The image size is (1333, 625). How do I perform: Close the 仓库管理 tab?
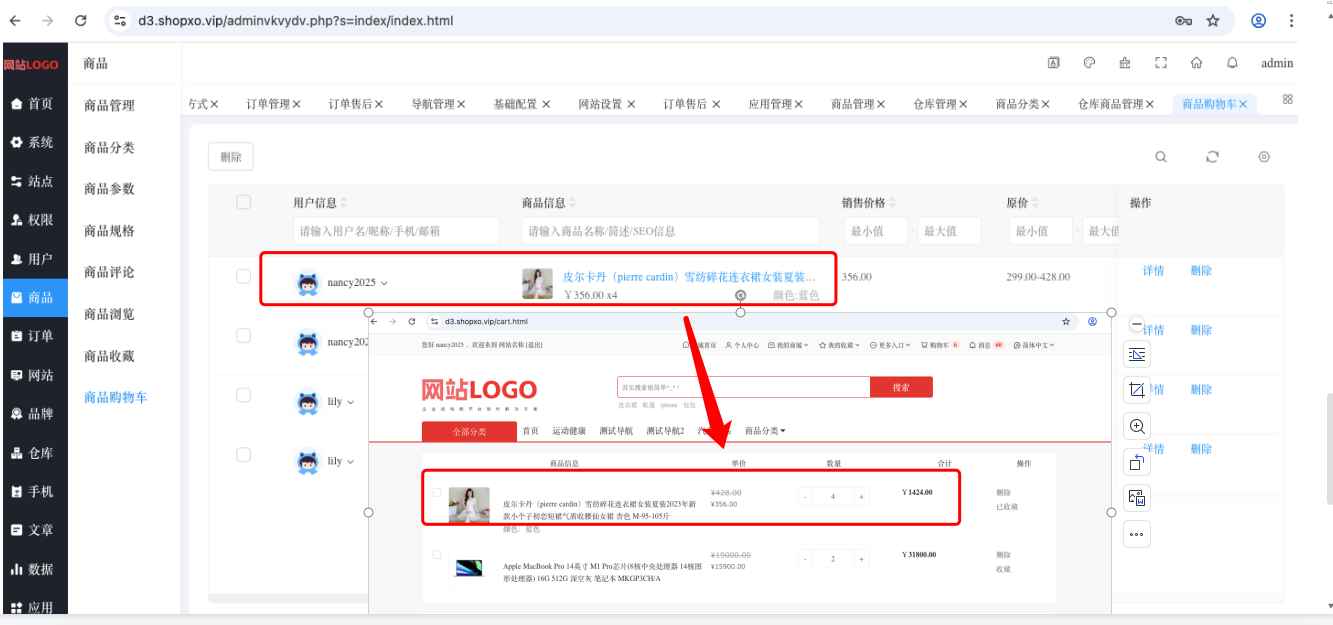[x=965, y=104]
